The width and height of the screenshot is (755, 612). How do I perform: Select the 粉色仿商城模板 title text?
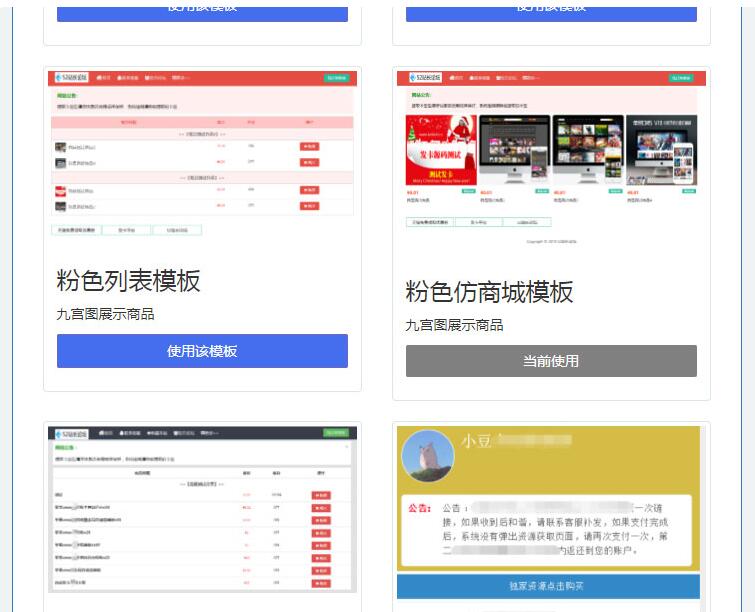tap(489, 291)
